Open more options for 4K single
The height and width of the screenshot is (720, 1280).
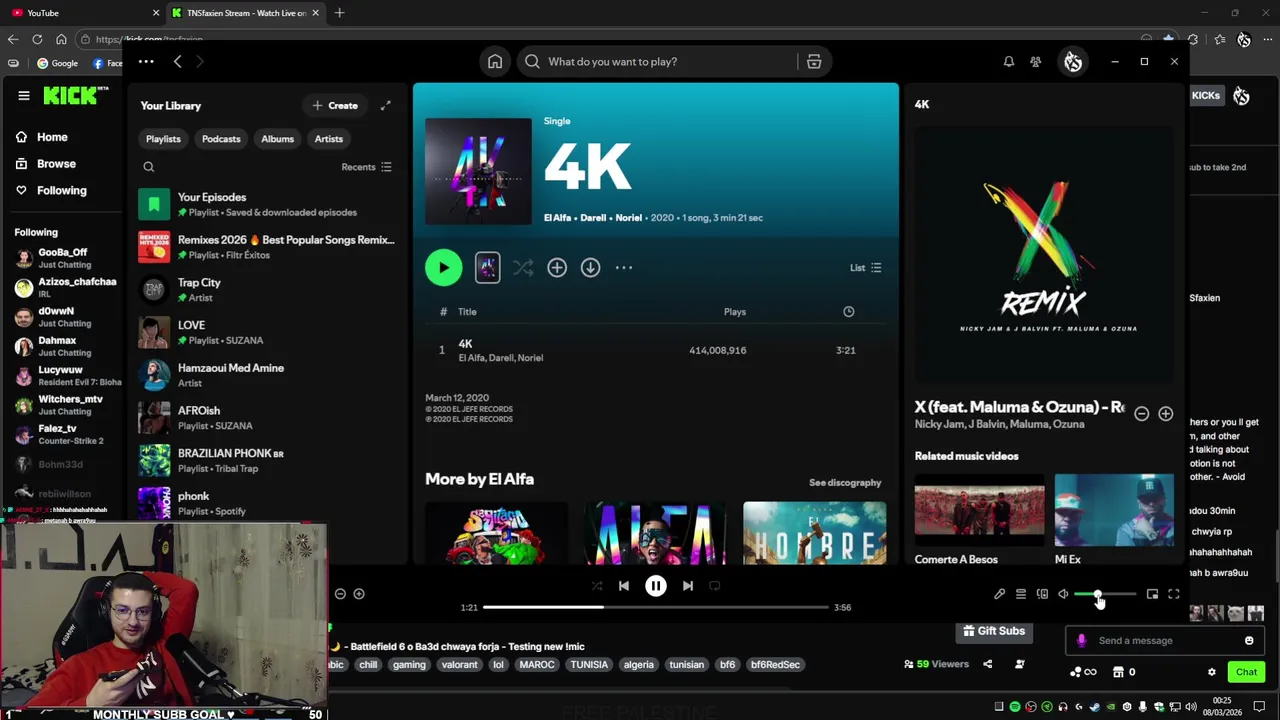624,267
